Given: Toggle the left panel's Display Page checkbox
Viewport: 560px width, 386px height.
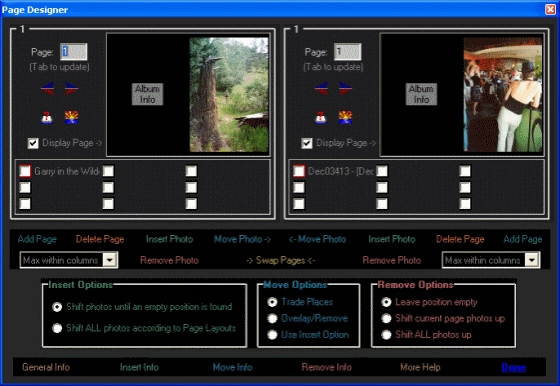Looking at the screenshot, I should point(33,143).
